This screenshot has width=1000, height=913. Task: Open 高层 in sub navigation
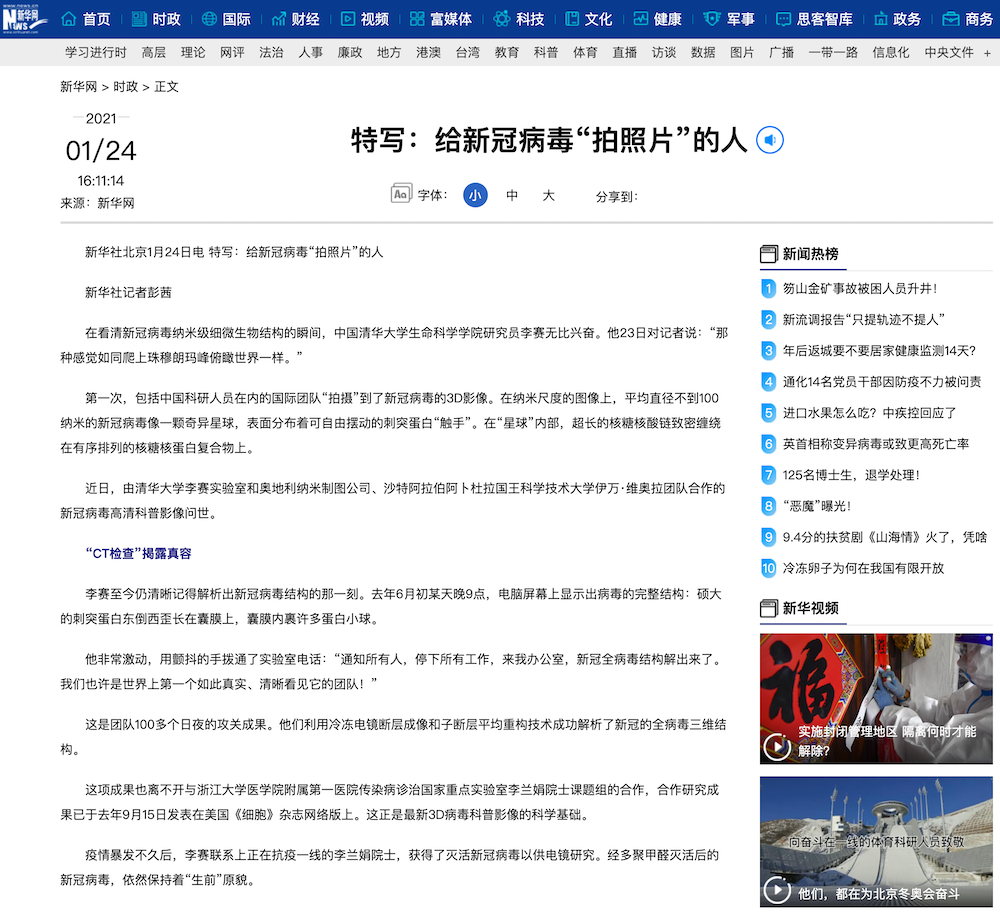(154, 52)
